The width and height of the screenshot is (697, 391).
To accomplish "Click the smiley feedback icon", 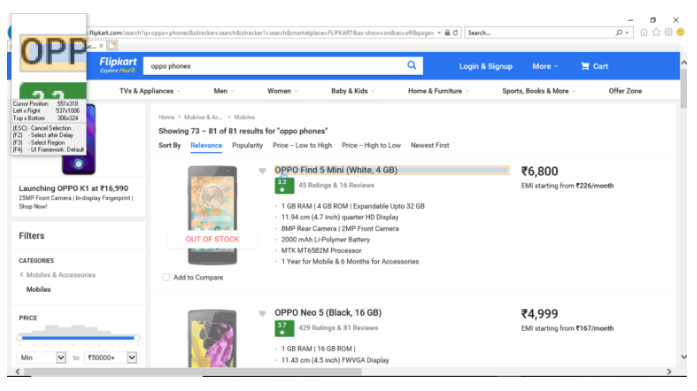I will click(x=680, y=32).
